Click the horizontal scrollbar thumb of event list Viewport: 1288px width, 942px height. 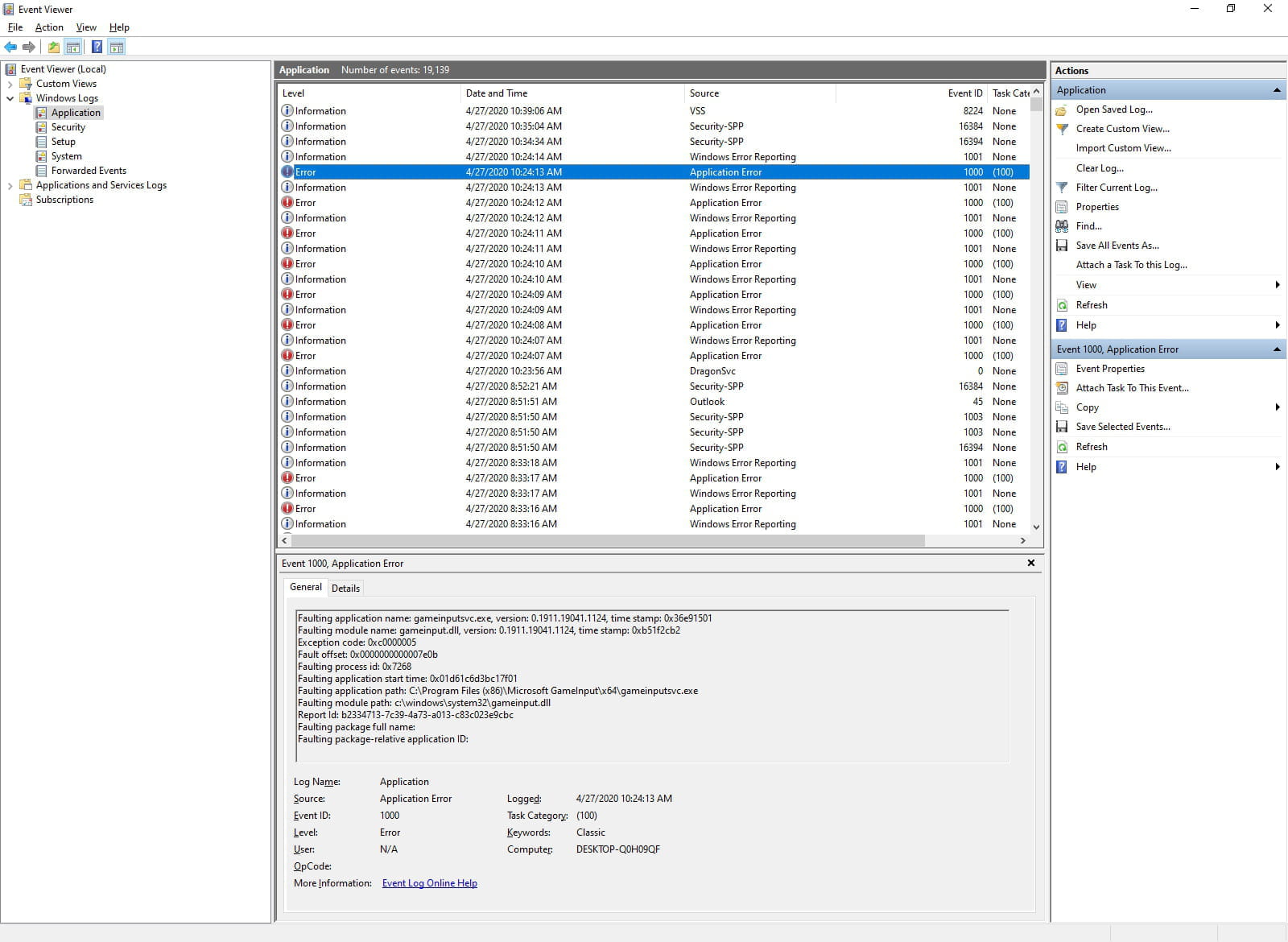point(608,541)
